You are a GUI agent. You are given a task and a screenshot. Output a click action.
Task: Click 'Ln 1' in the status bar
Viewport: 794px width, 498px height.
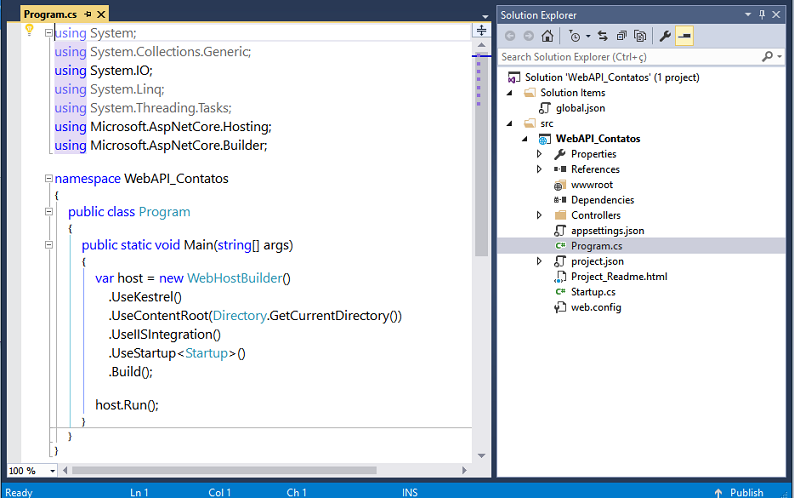(139, 492)
